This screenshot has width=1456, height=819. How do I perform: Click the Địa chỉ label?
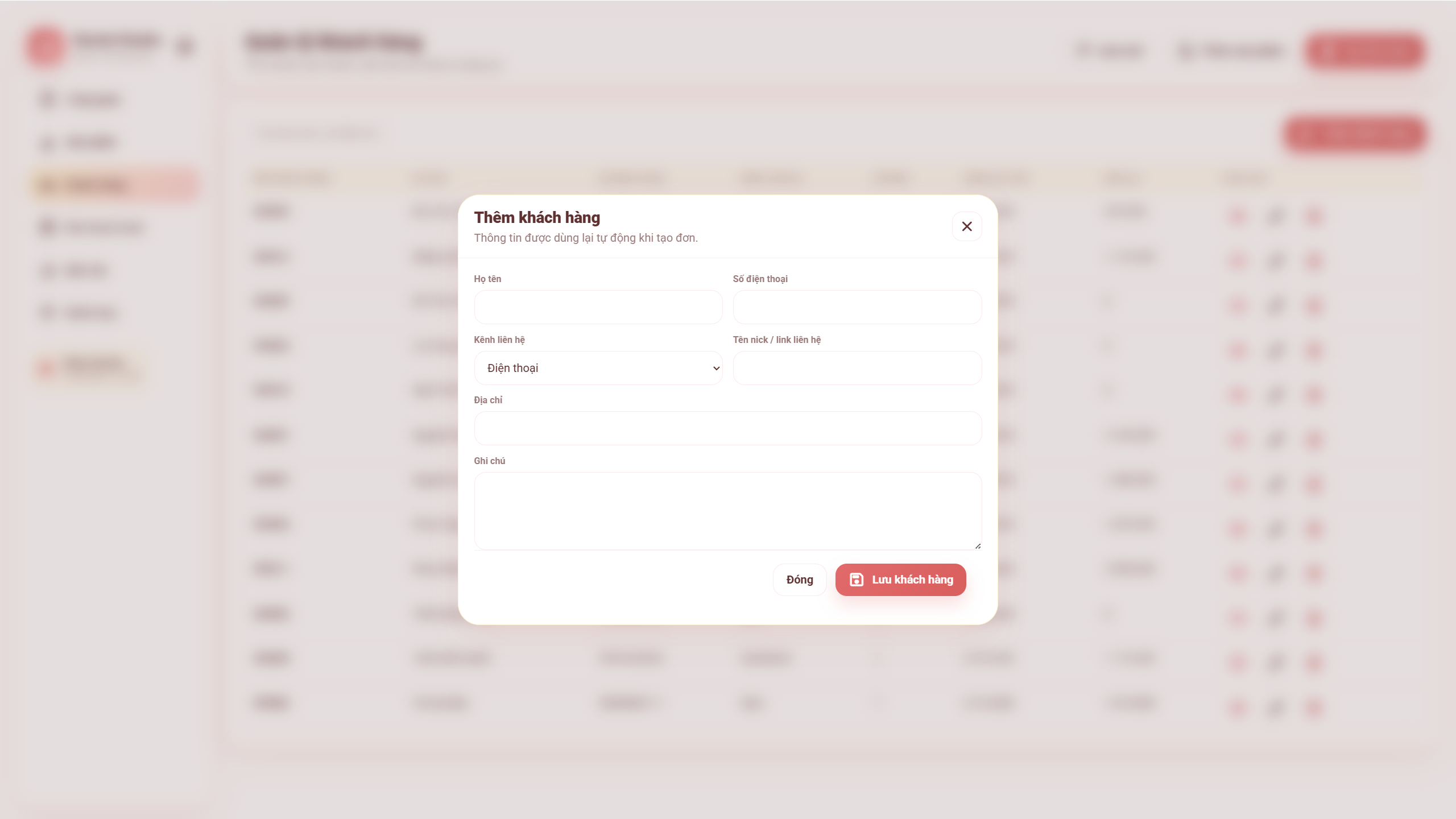click(x=487, y=400)
